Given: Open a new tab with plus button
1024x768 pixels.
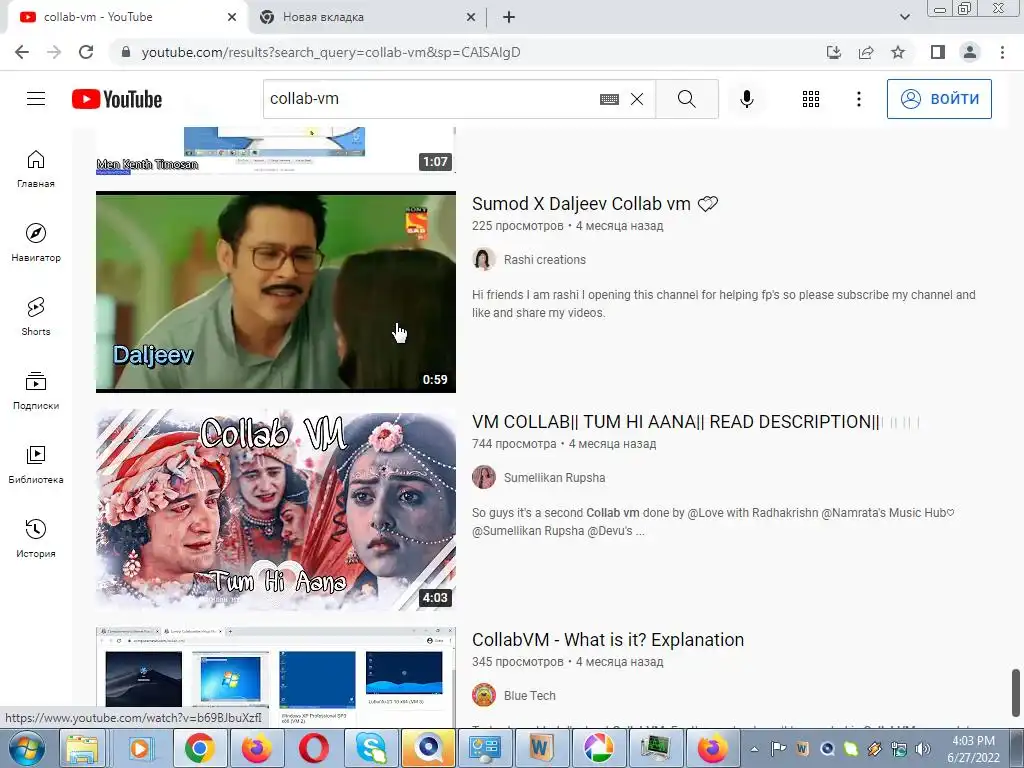Looking at the screenshot, I should point(509,17).
